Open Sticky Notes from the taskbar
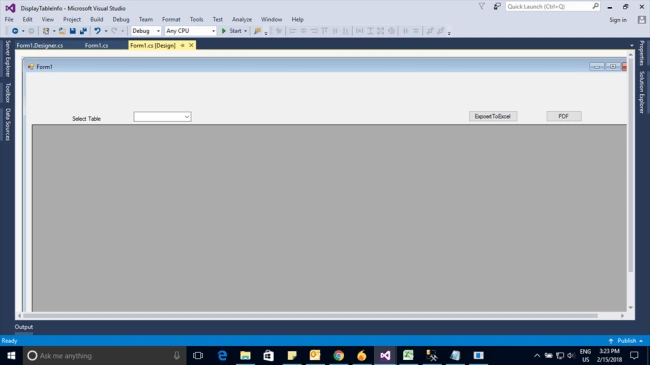This screenshot has height=365, width=650. [292, 355]
